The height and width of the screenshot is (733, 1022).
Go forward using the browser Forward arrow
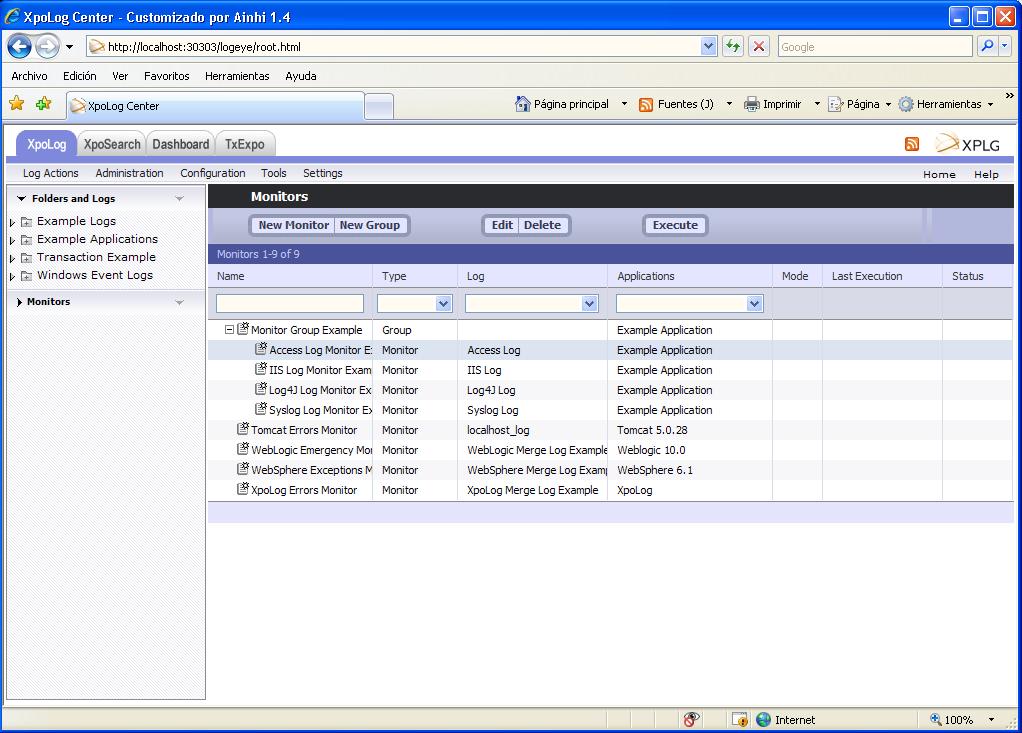(47, 46)
